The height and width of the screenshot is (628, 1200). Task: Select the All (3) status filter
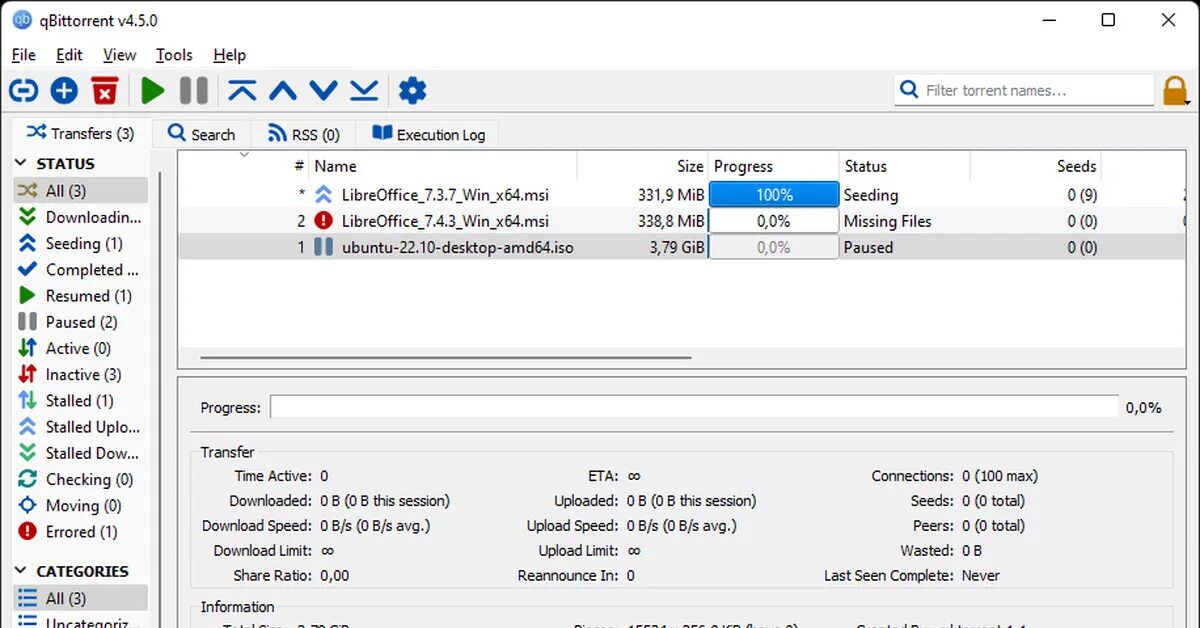click(80, 190)
